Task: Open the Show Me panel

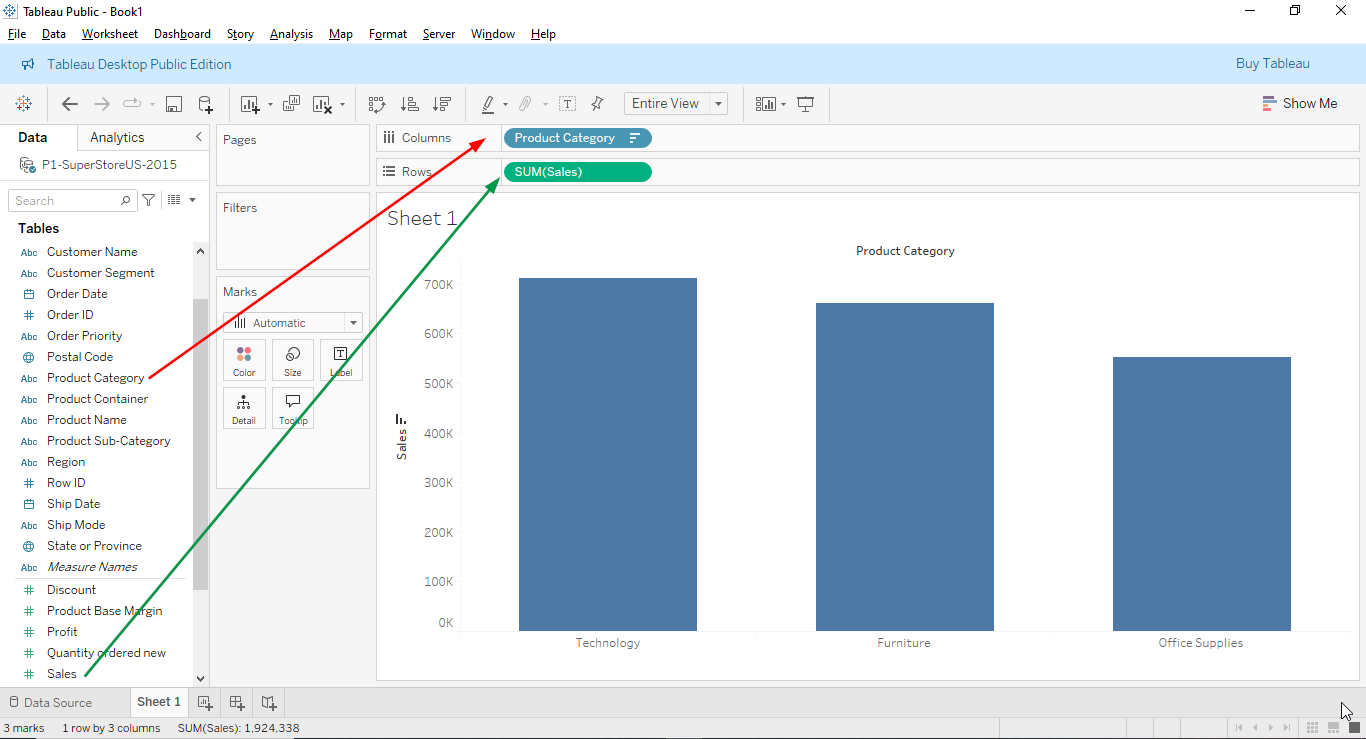Action: click(x=1299, y=103)
